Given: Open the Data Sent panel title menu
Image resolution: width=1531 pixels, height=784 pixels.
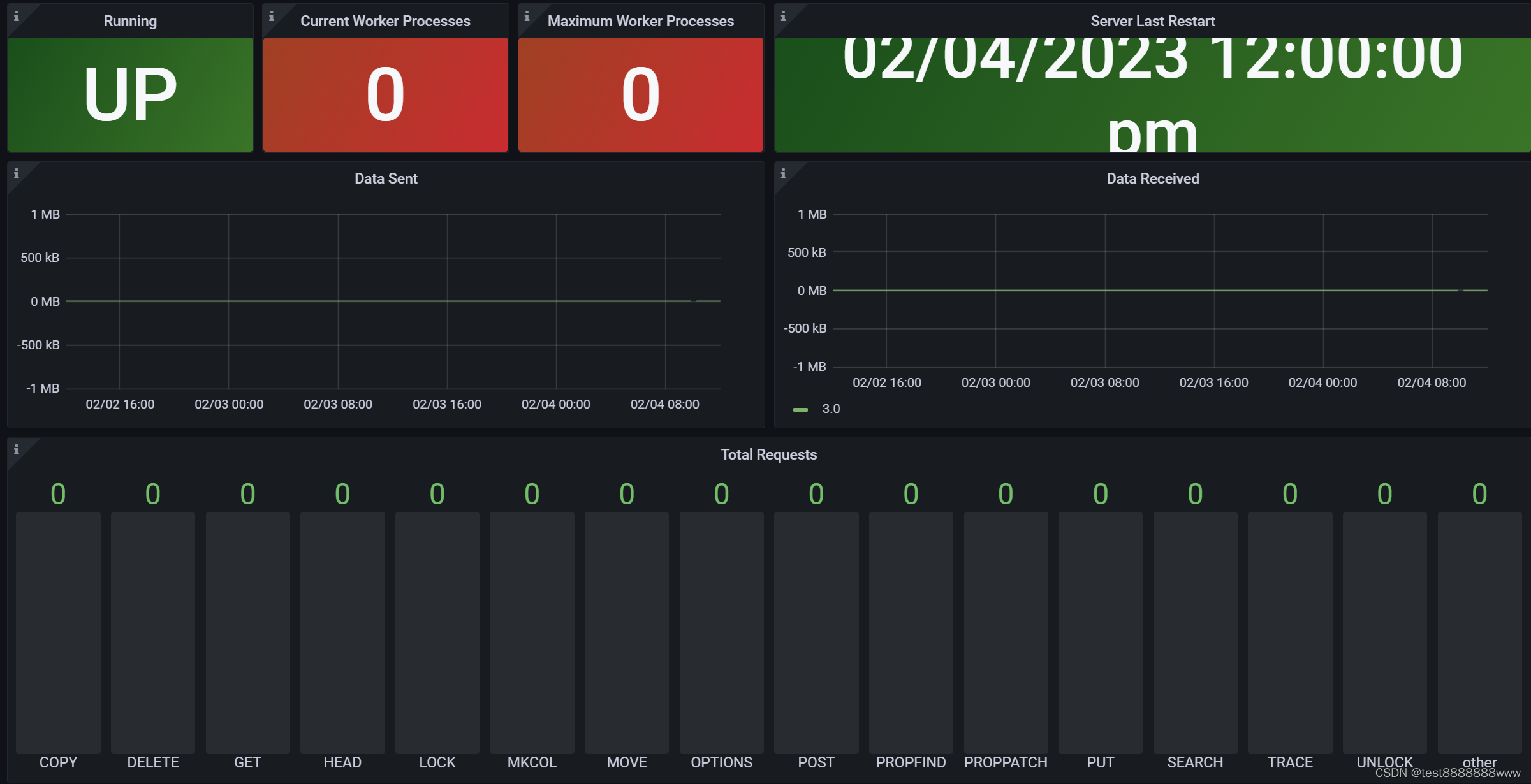Looking at the screenshot, I should [x=386, y=178].
